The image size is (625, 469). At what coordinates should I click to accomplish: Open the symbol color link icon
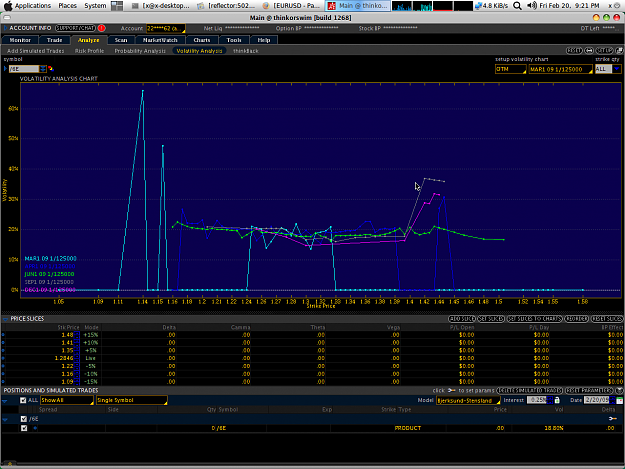pyautogui.click(x=51, y=69)
